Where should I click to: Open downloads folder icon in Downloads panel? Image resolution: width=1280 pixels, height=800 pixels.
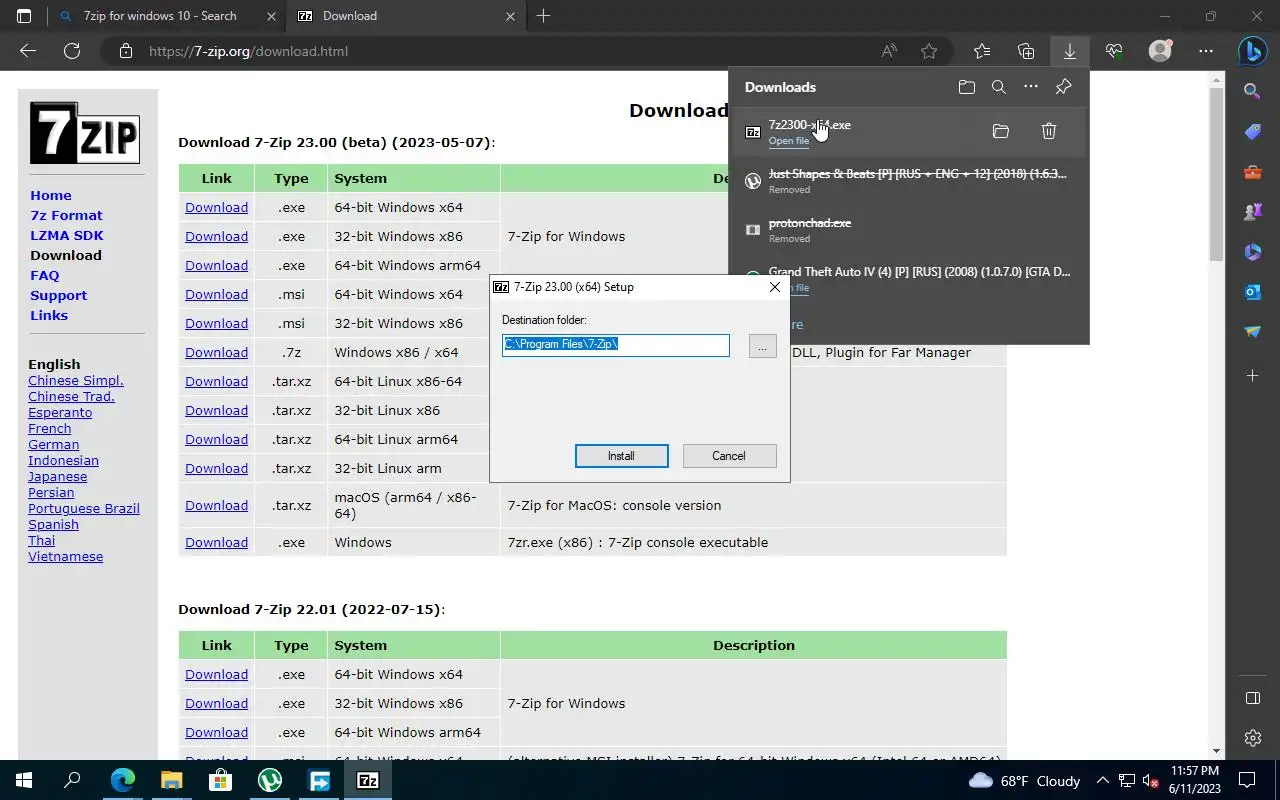pyautogui.click(x=966, y=87)
